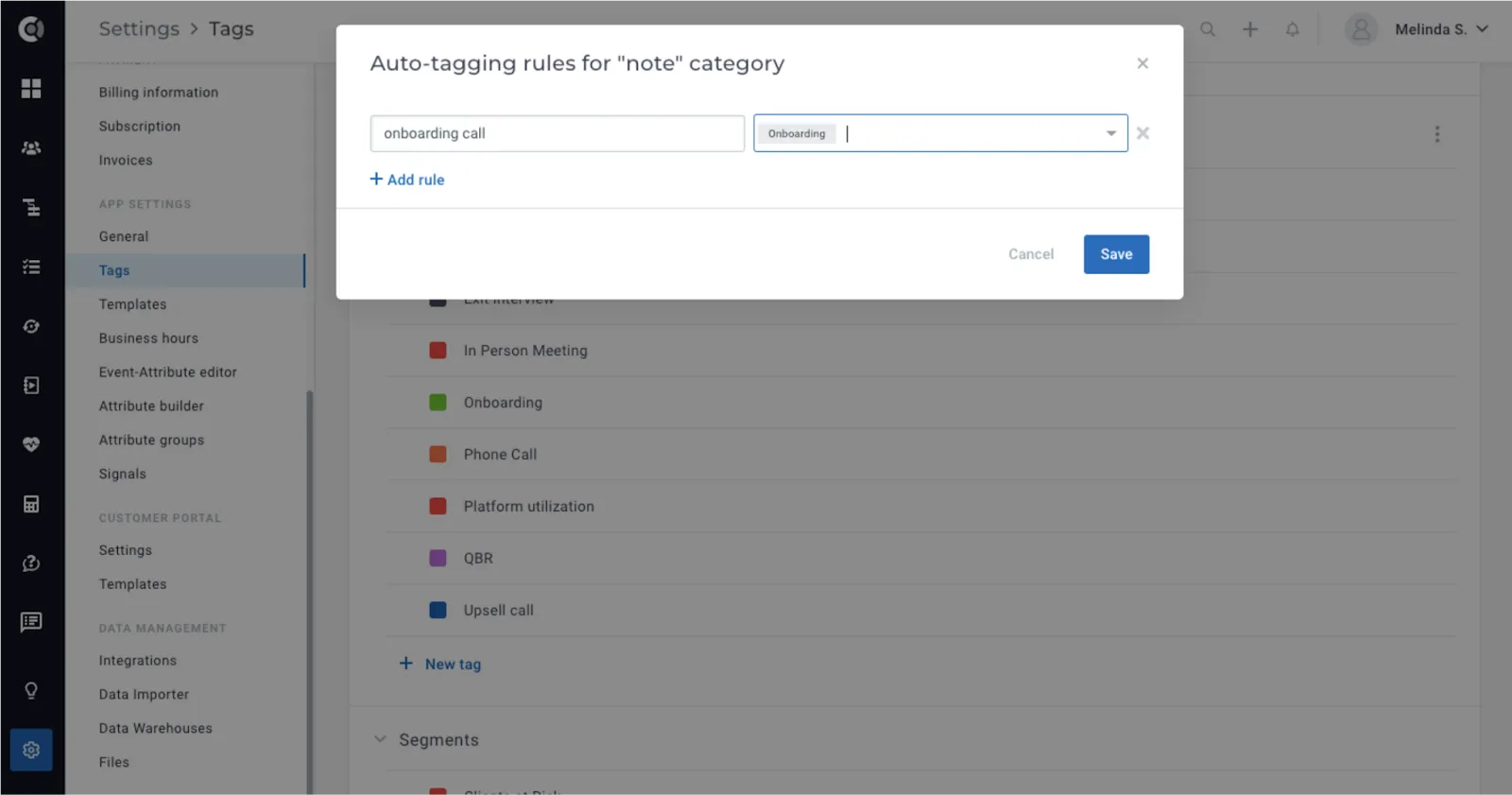Click the purple QBR color swatch
The width and height of the screenshot is (1512, 795).
(x=438, y=558)
